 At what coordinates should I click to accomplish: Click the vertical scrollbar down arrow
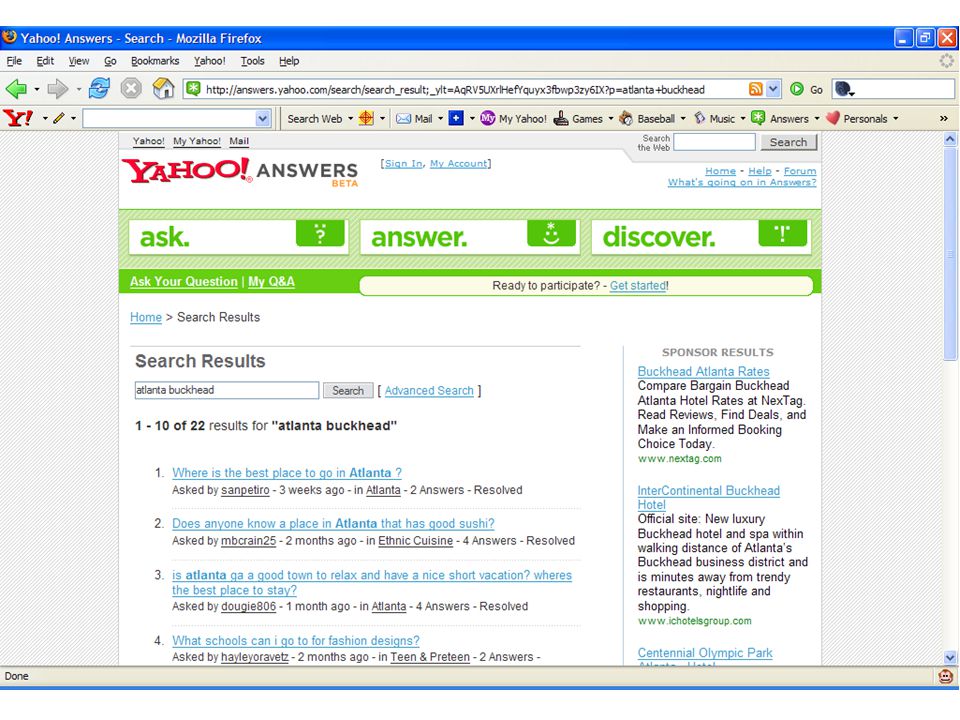(950, 658)
